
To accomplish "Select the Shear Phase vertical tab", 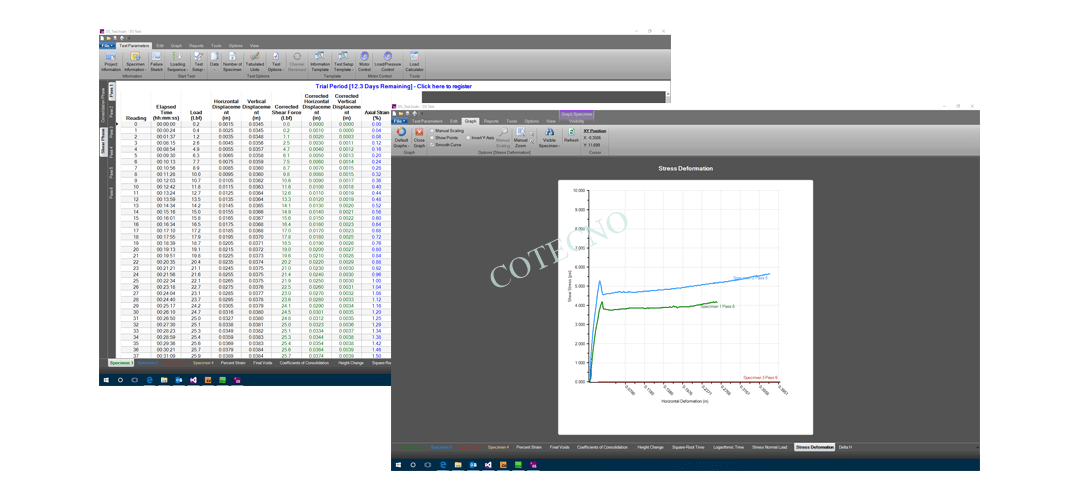I will (x=103, y=141).
